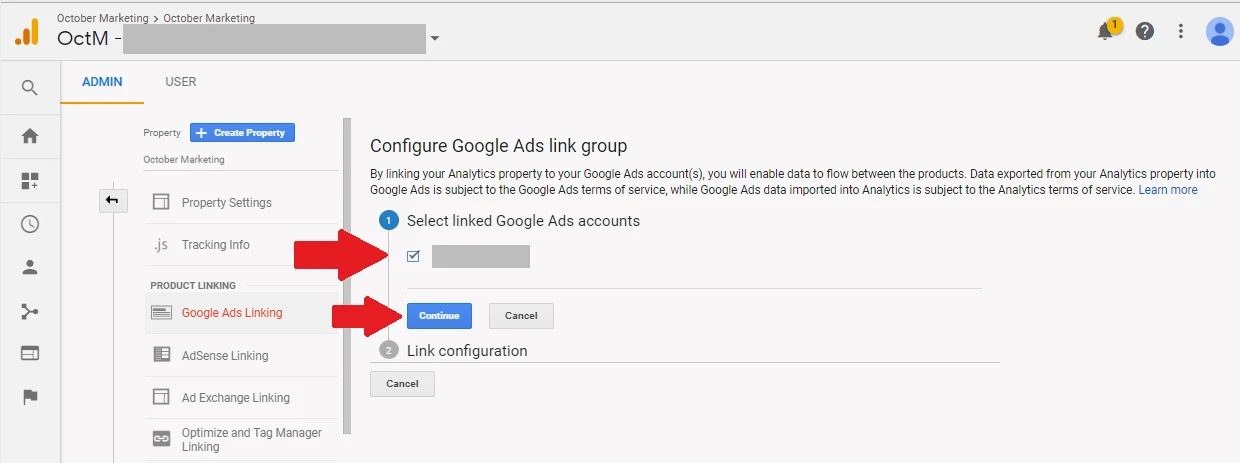Click the admin column vertical scrollbar
The height and width of the screenshot is (463, 1240).
[347, 275]
